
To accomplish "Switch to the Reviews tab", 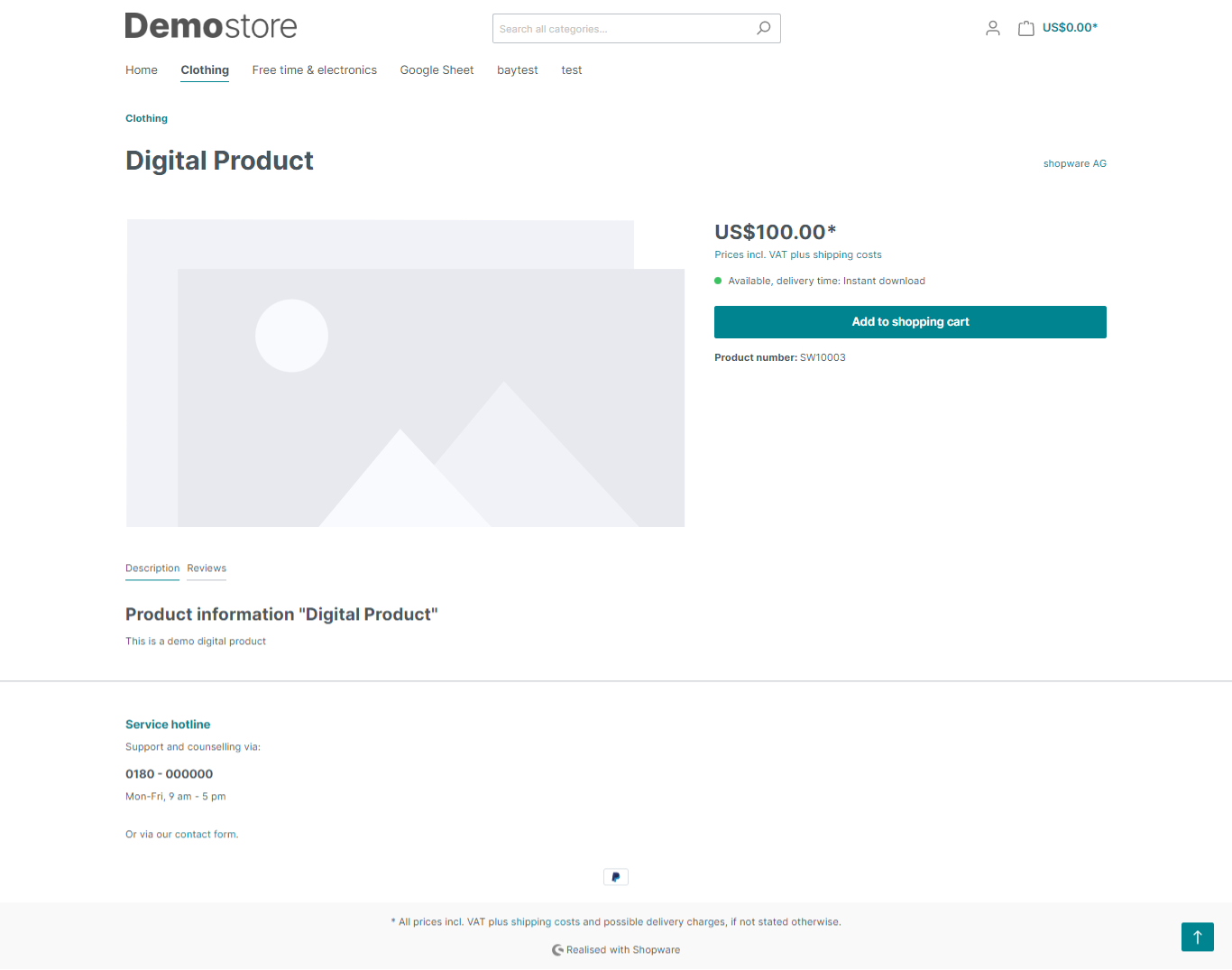I will 207,568.
